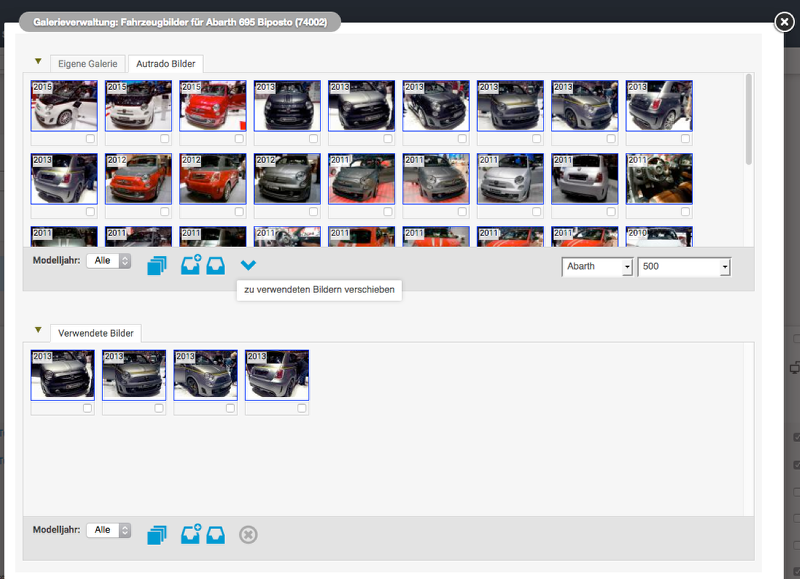This screenshot has height=579, width=800.
Task: Switch to the Eigene Galerie tab
Action: coord(88,64)
